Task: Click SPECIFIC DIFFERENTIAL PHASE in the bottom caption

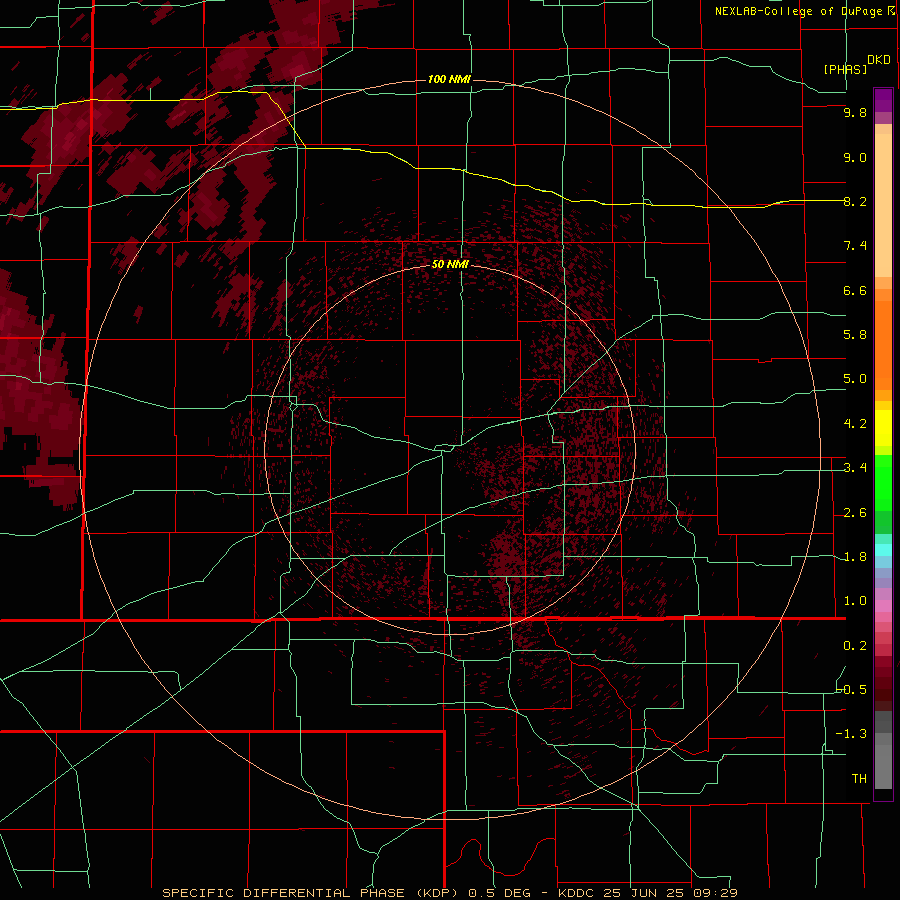Action: click(x=286, y=893)
